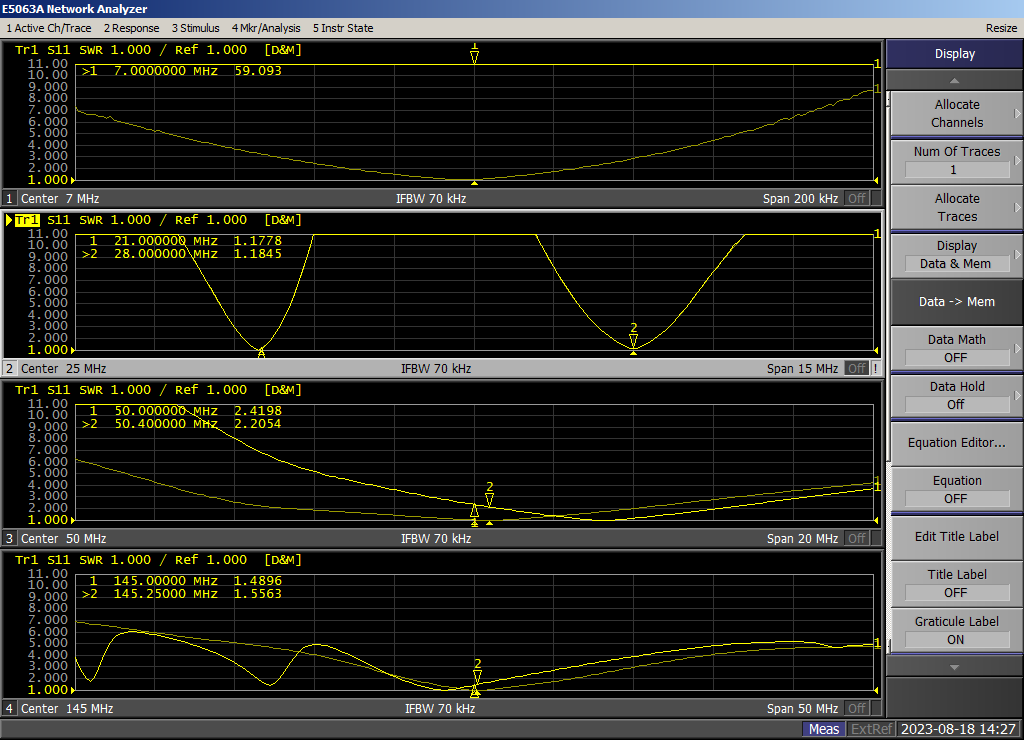This screenshot has height=740, width=1024.
Task: Toggle the Equation OFF softkey
Action: [x=955, y=489]
